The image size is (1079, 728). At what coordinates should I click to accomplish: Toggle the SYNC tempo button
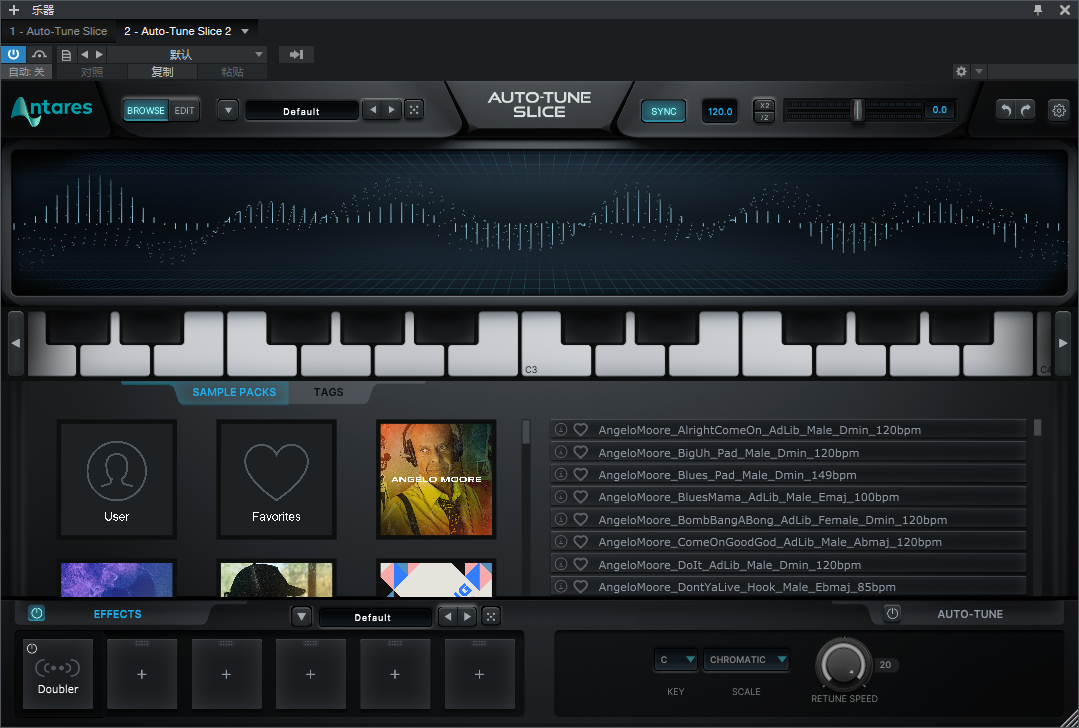(663, 111)
